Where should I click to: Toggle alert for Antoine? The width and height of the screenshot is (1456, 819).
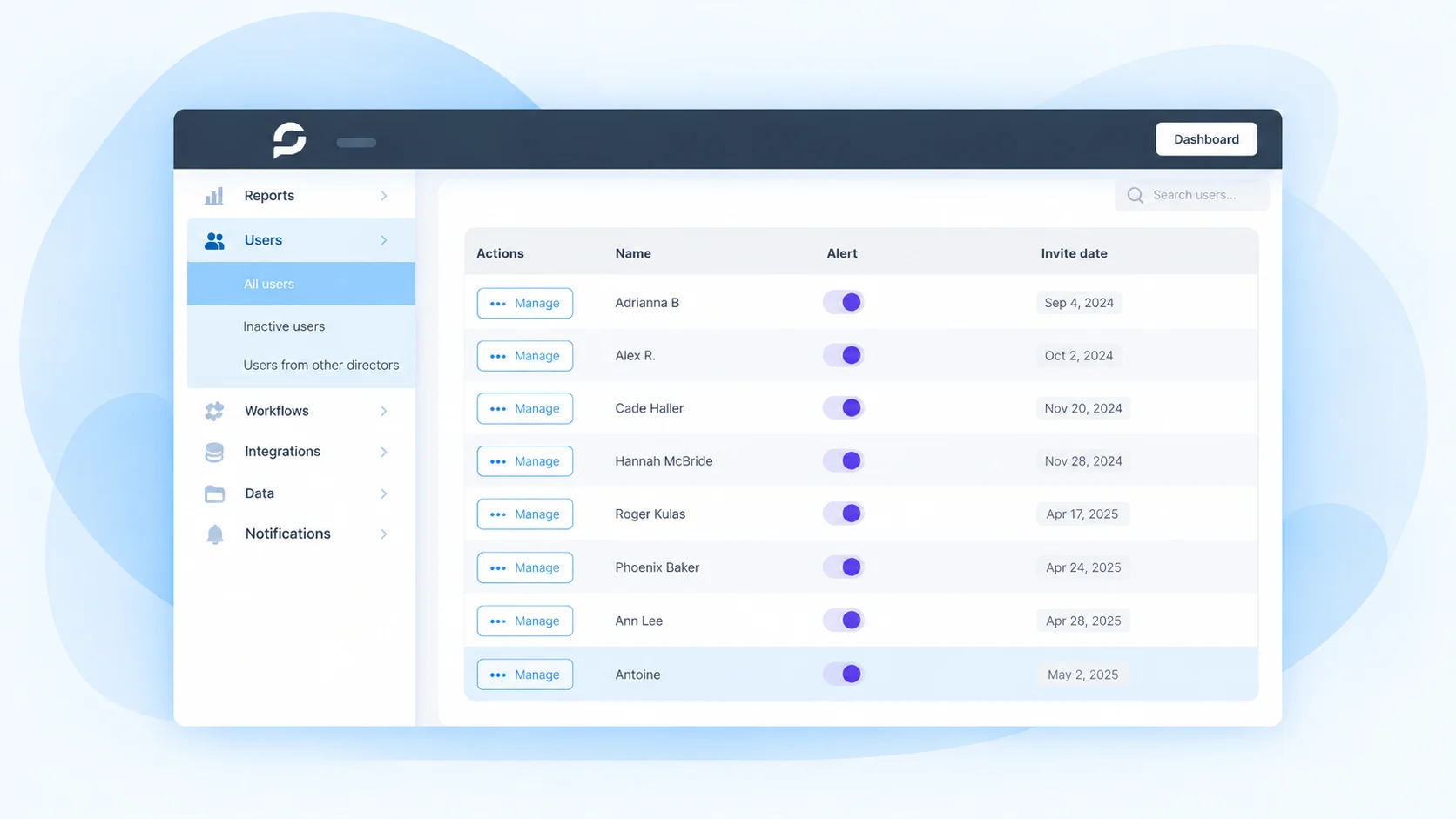[x=843, y=674]
